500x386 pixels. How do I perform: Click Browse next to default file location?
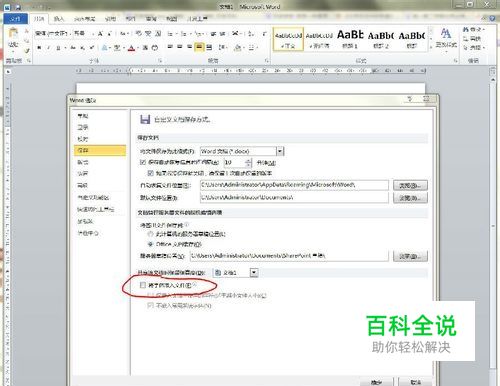point(410,198)
